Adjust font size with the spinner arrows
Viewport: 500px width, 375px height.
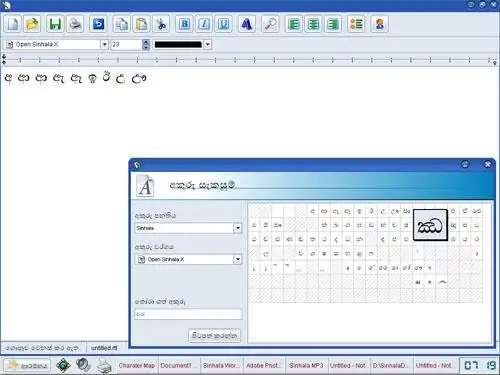146,44
